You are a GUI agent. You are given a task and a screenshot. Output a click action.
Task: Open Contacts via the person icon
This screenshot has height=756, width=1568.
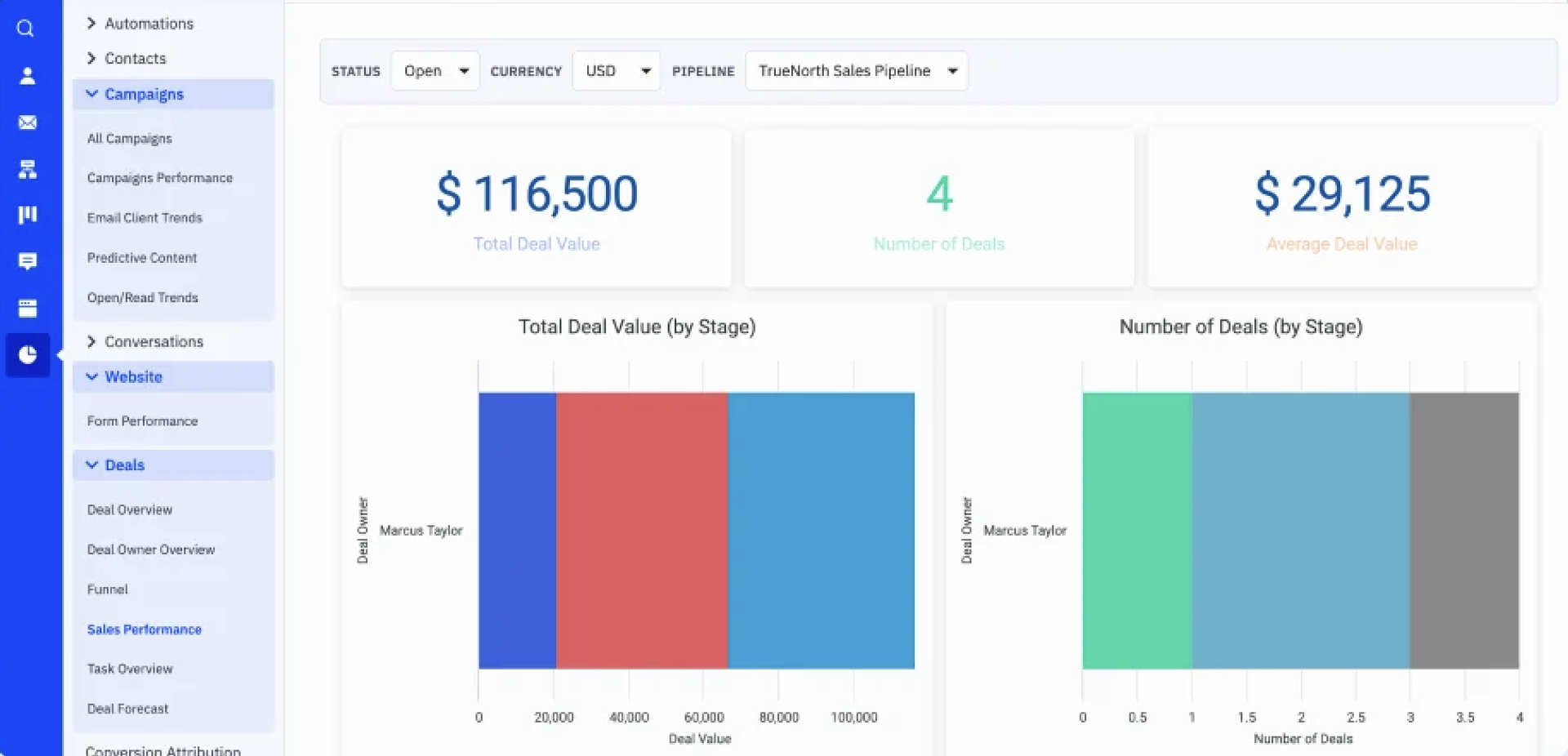(27, 76)
